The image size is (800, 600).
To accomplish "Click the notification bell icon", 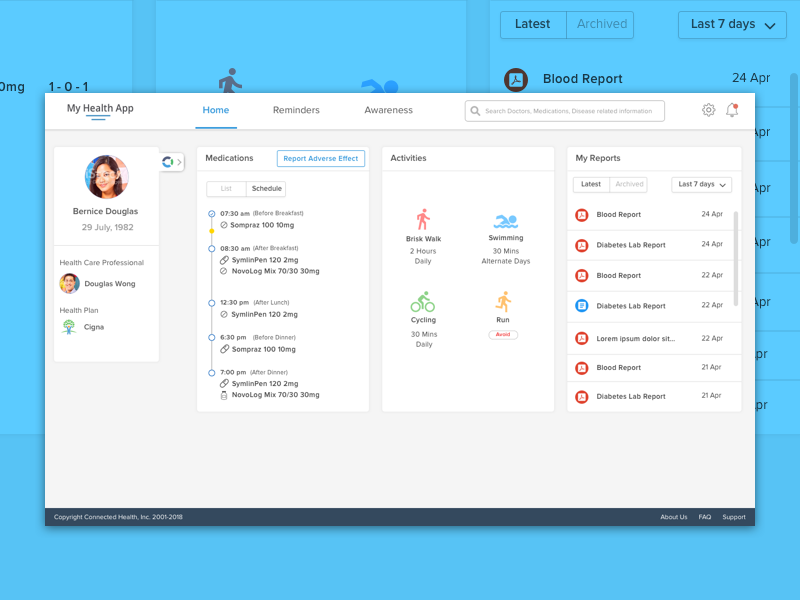I will 732,110.
